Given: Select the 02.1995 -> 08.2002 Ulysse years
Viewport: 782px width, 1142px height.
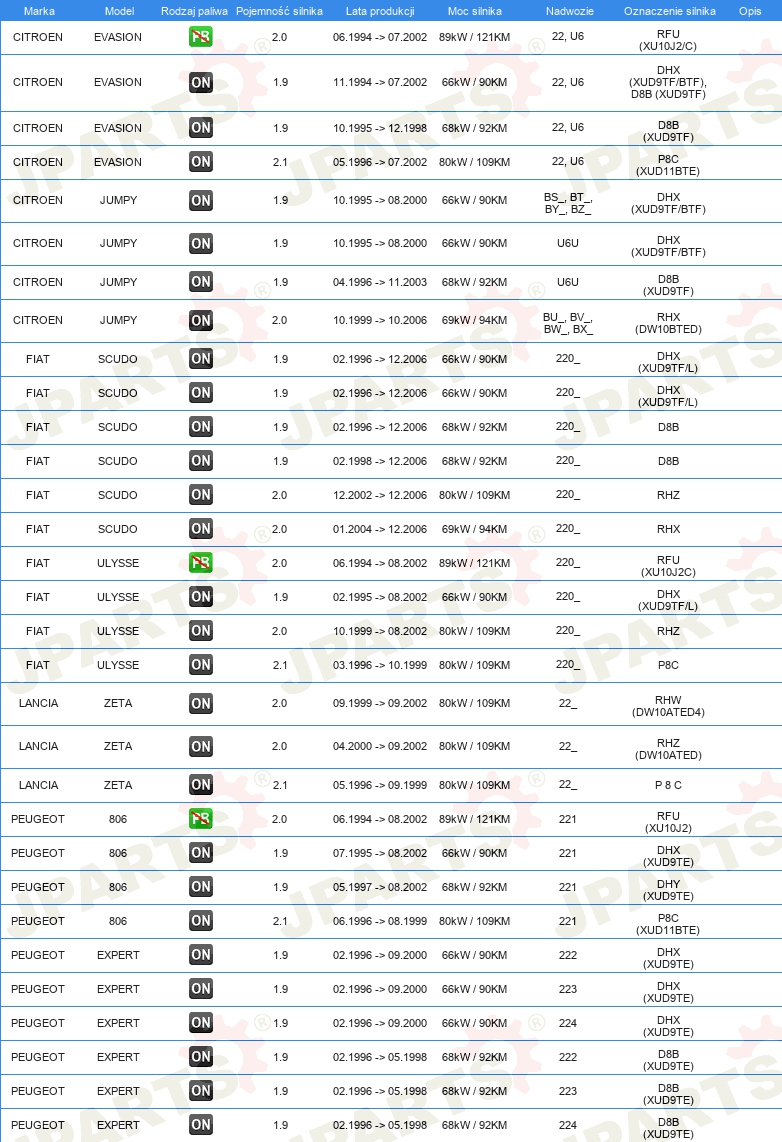Looking at the screenshot, I should coord(380,597).
